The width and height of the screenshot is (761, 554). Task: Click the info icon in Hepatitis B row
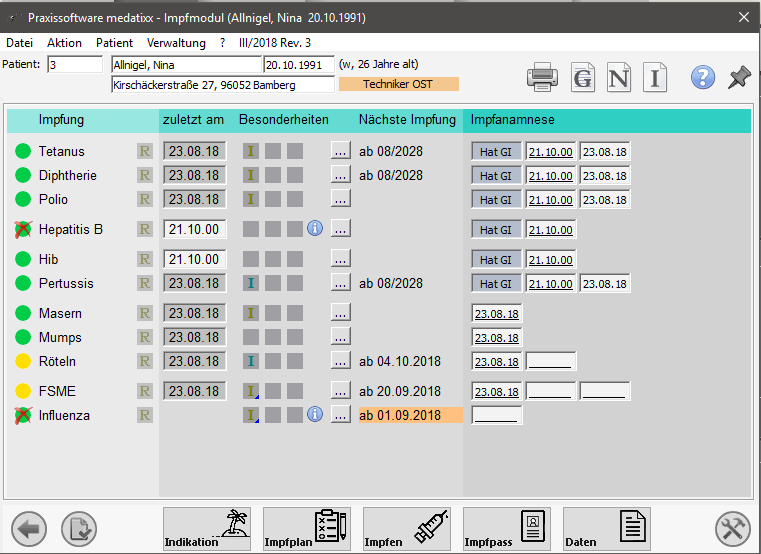(x=314, y=229)
